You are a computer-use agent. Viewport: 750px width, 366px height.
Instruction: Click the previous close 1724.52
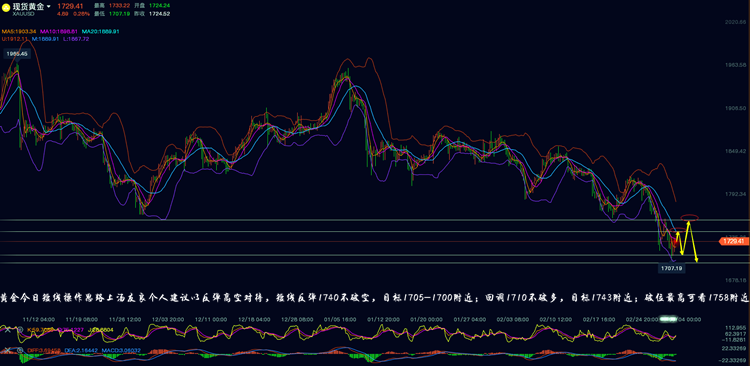(159, 14)
